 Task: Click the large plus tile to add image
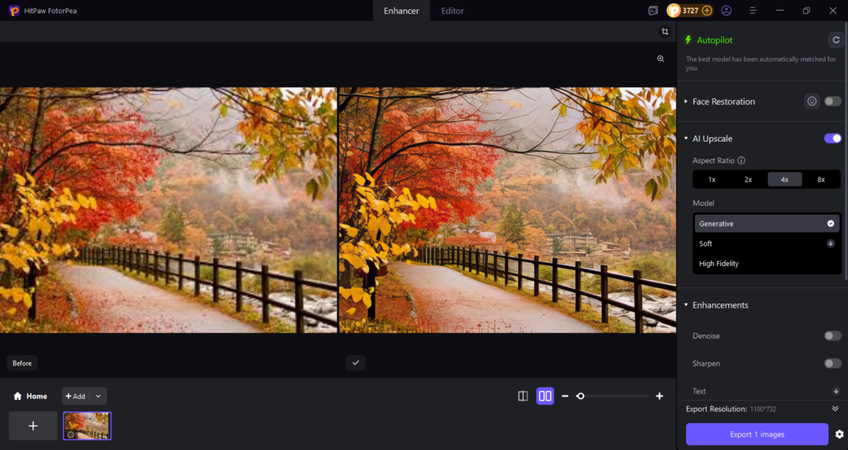pos(33,426)
